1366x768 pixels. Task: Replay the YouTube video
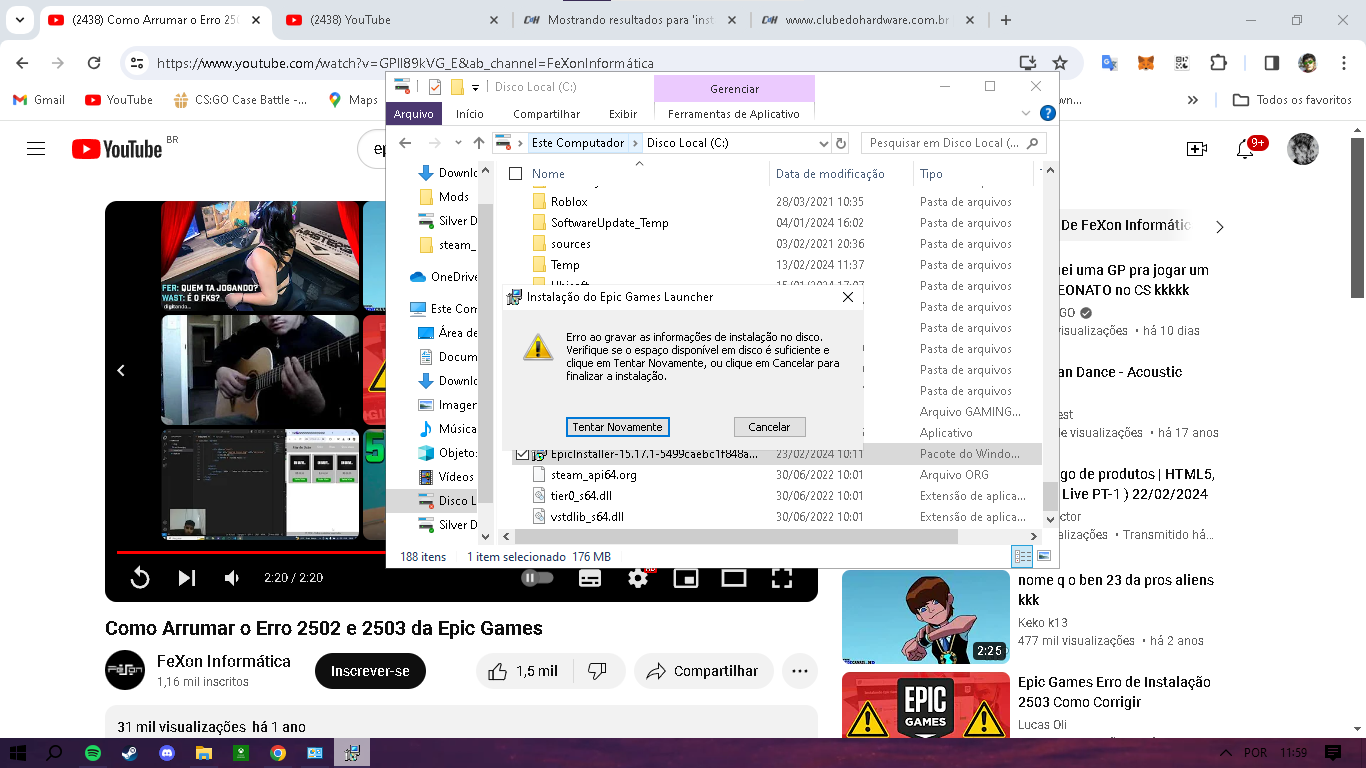[x=140, y=578]
